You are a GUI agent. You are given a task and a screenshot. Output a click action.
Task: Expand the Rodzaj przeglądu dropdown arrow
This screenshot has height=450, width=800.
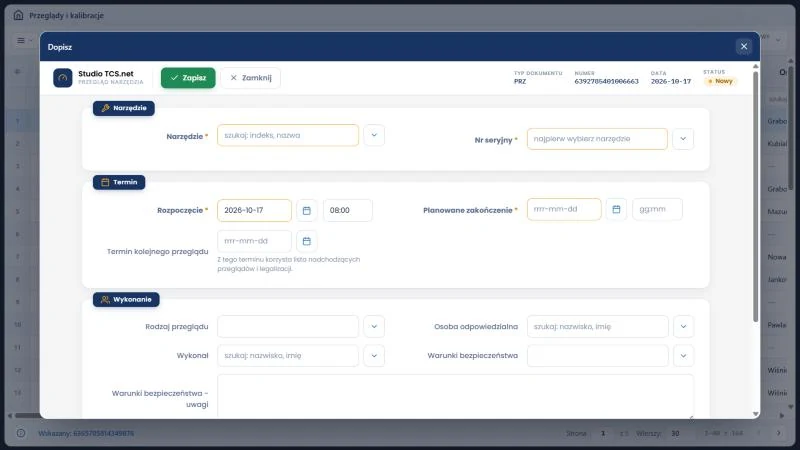pos(374,327)
